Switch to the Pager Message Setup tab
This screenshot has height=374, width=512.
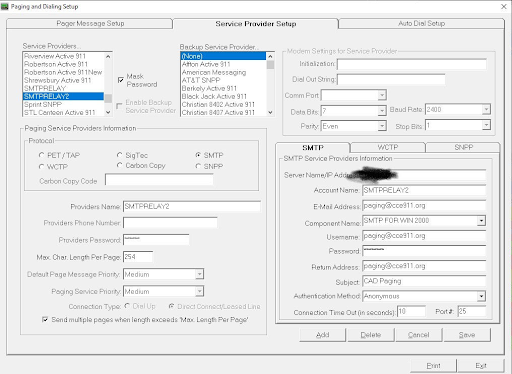click(90, 23)
